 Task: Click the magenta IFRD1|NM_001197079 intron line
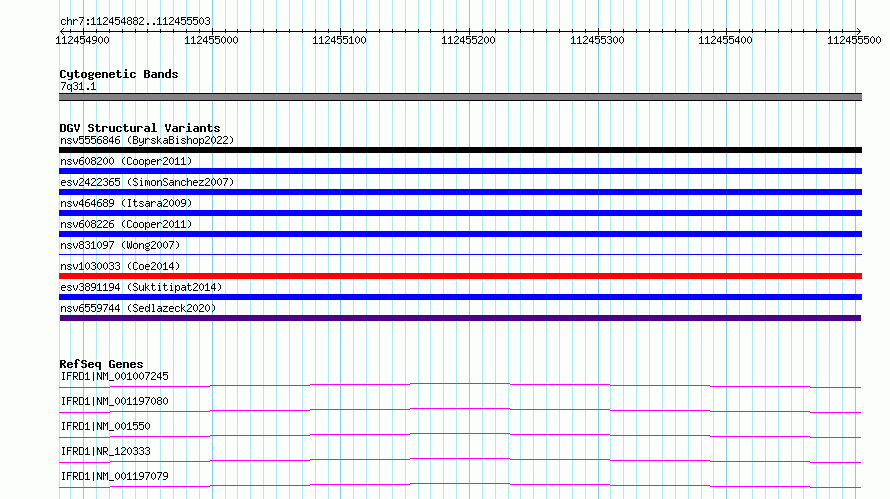click(x=460, y=485)
